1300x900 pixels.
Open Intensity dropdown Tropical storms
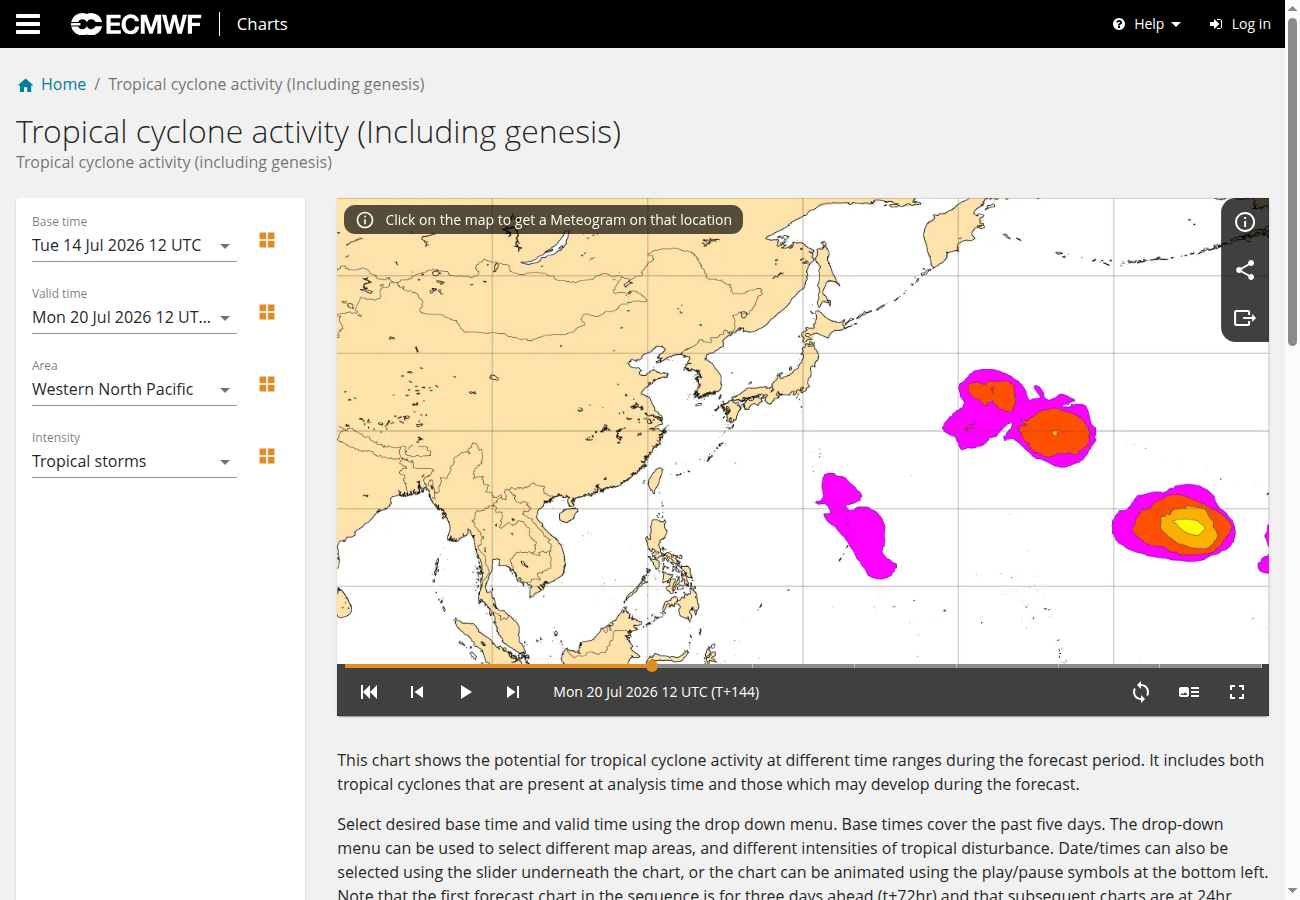[x=134, y=462]
